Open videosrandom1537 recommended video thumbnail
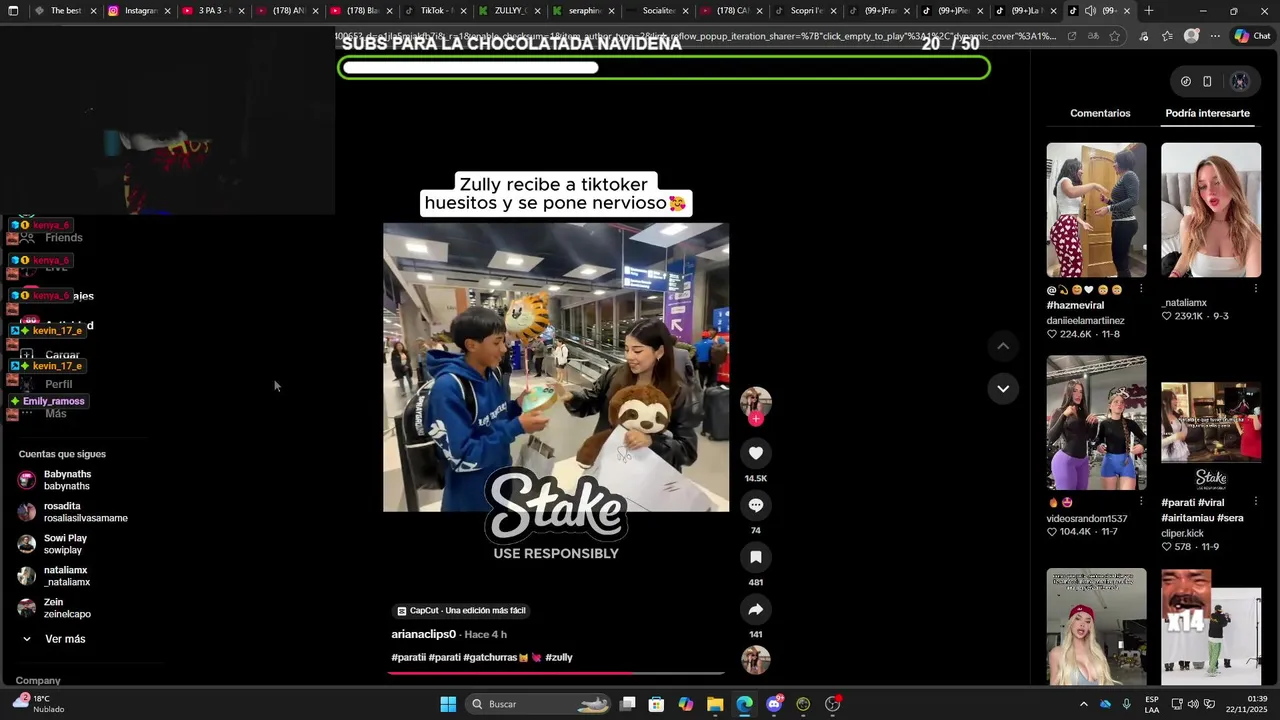 (1096, 423)
